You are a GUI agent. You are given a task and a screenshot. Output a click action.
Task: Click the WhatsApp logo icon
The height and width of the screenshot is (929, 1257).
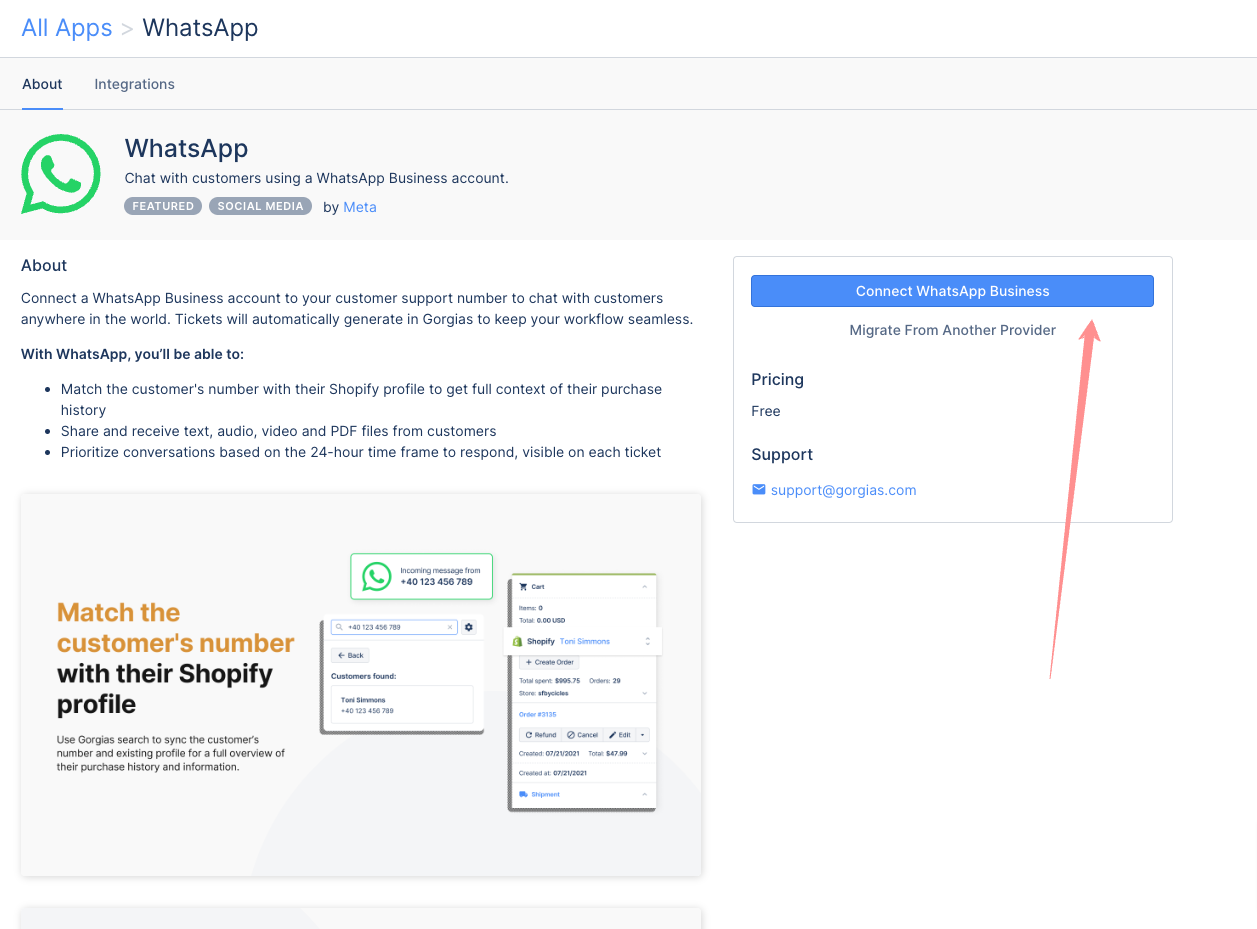(61, 174)
